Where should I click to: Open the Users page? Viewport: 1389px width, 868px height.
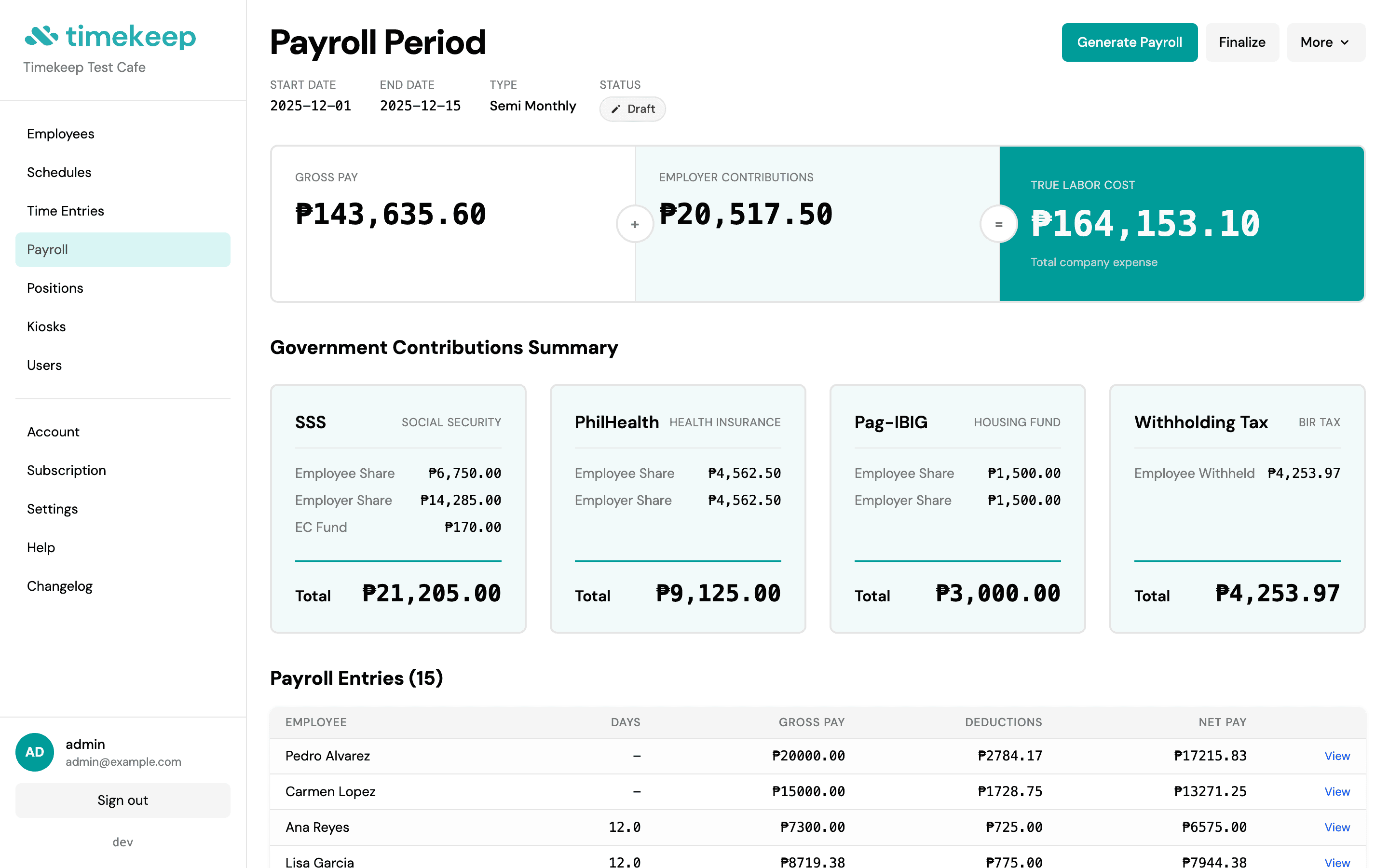pos(44,365)
